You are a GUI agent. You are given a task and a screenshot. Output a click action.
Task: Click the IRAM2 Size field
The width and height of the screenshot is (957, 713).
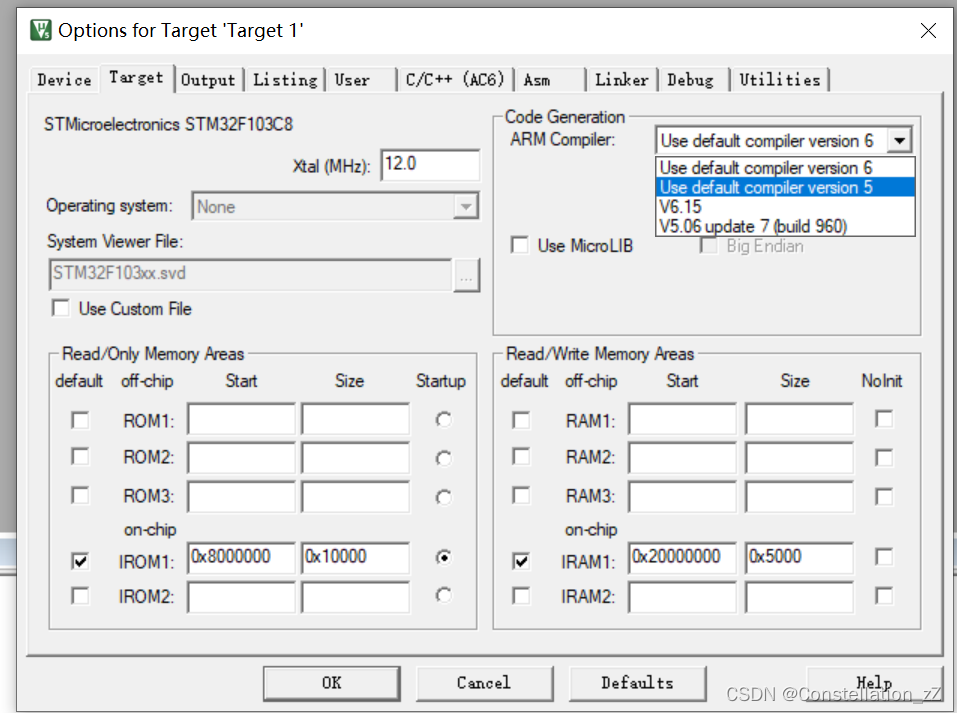click(800, 597)
